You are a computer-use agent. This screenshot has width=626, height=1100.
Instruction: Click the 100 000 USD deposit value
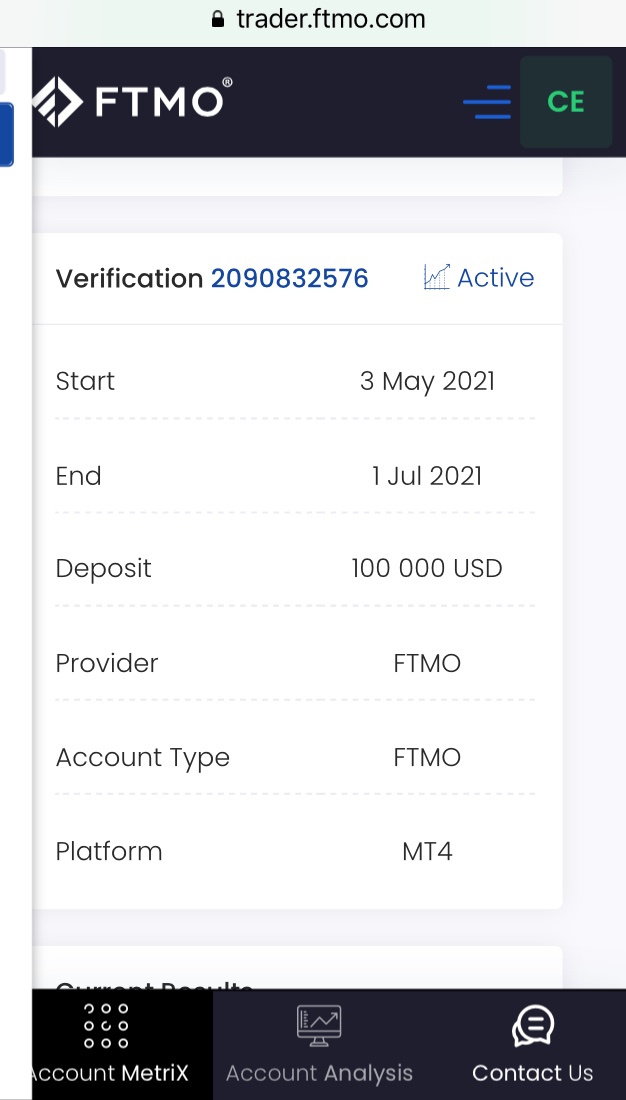tap(427, 569)
